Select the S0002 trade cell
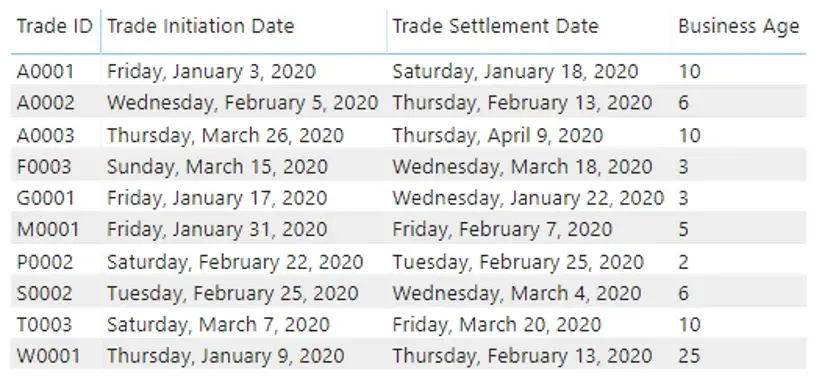This screenshot has height=383, width=822. [45, 293]
